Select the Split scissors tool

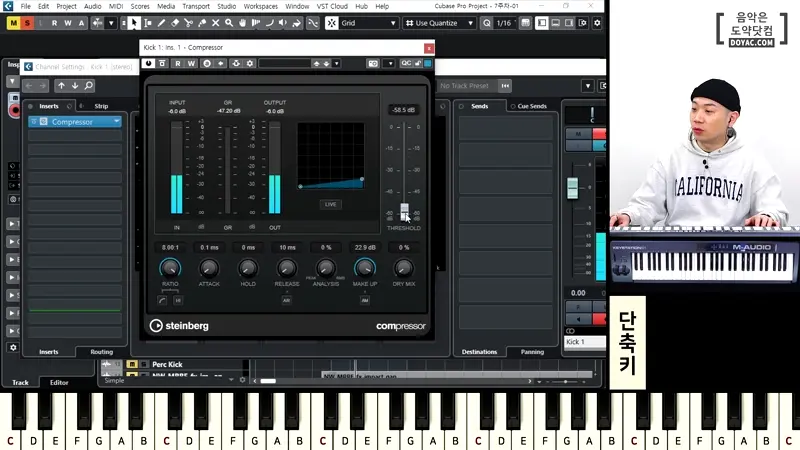(188, 23)
